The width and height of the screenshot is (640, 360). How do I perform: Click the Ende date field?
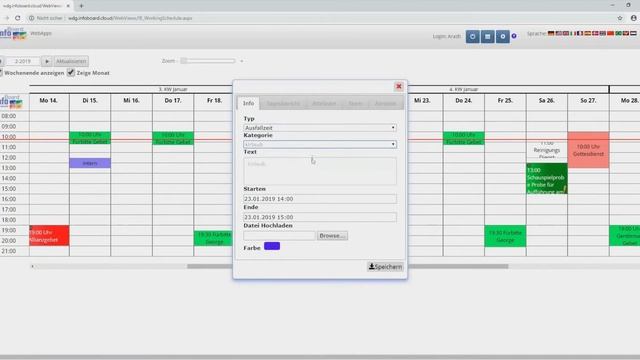(x=320, y=217)
